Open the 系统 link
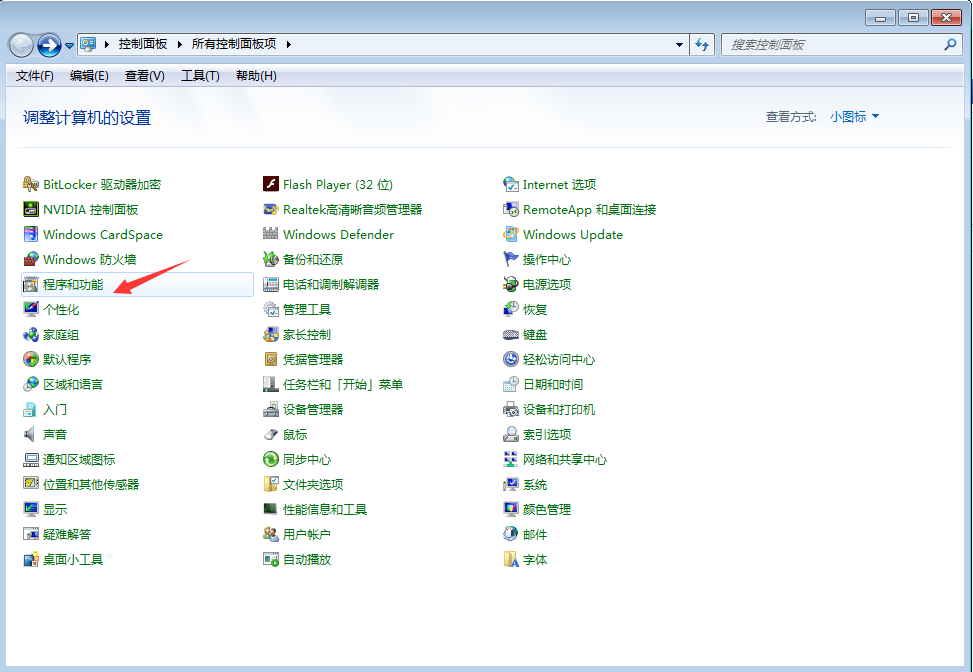The width and height of the screenshot is (973, 672). pyautogui.click(x=535, y=485)
